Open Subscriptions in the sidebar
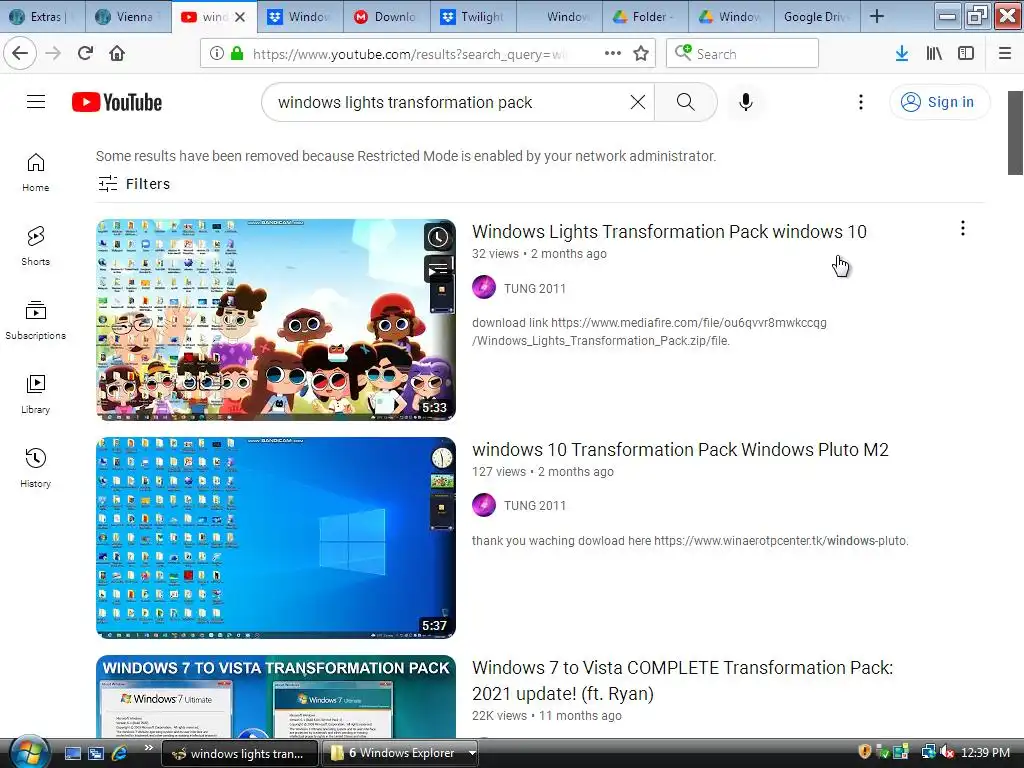Image resolution: width=1024 pixels, height=768 pixels. (36, 320)
